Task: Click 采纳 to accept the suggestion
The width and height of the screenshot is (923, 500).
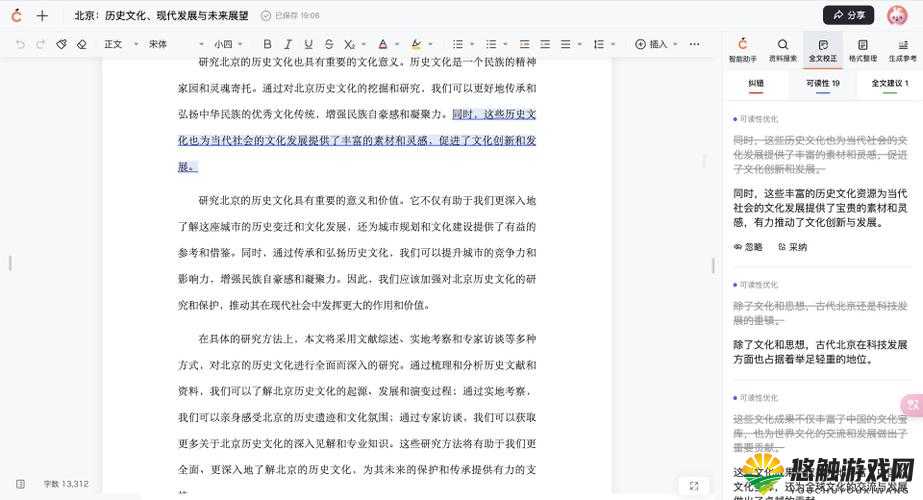Action: [792, 247]
